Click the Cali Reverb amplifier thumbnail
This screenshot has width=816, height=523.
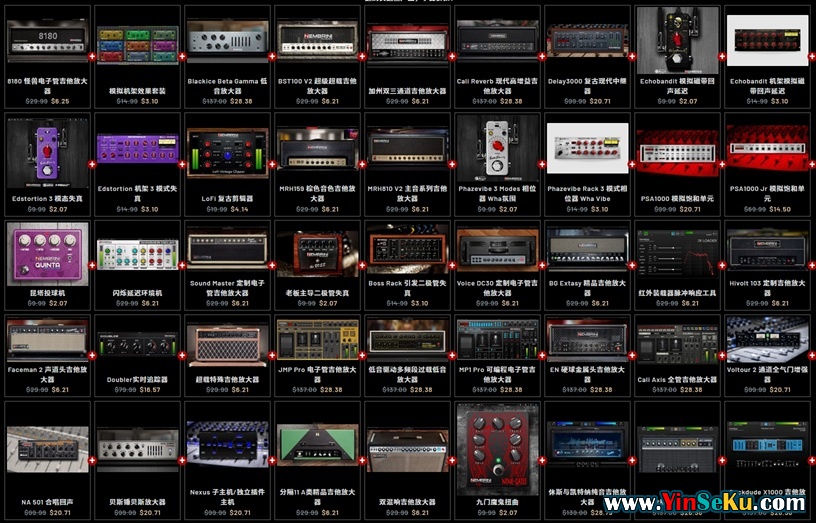(497, 43)
